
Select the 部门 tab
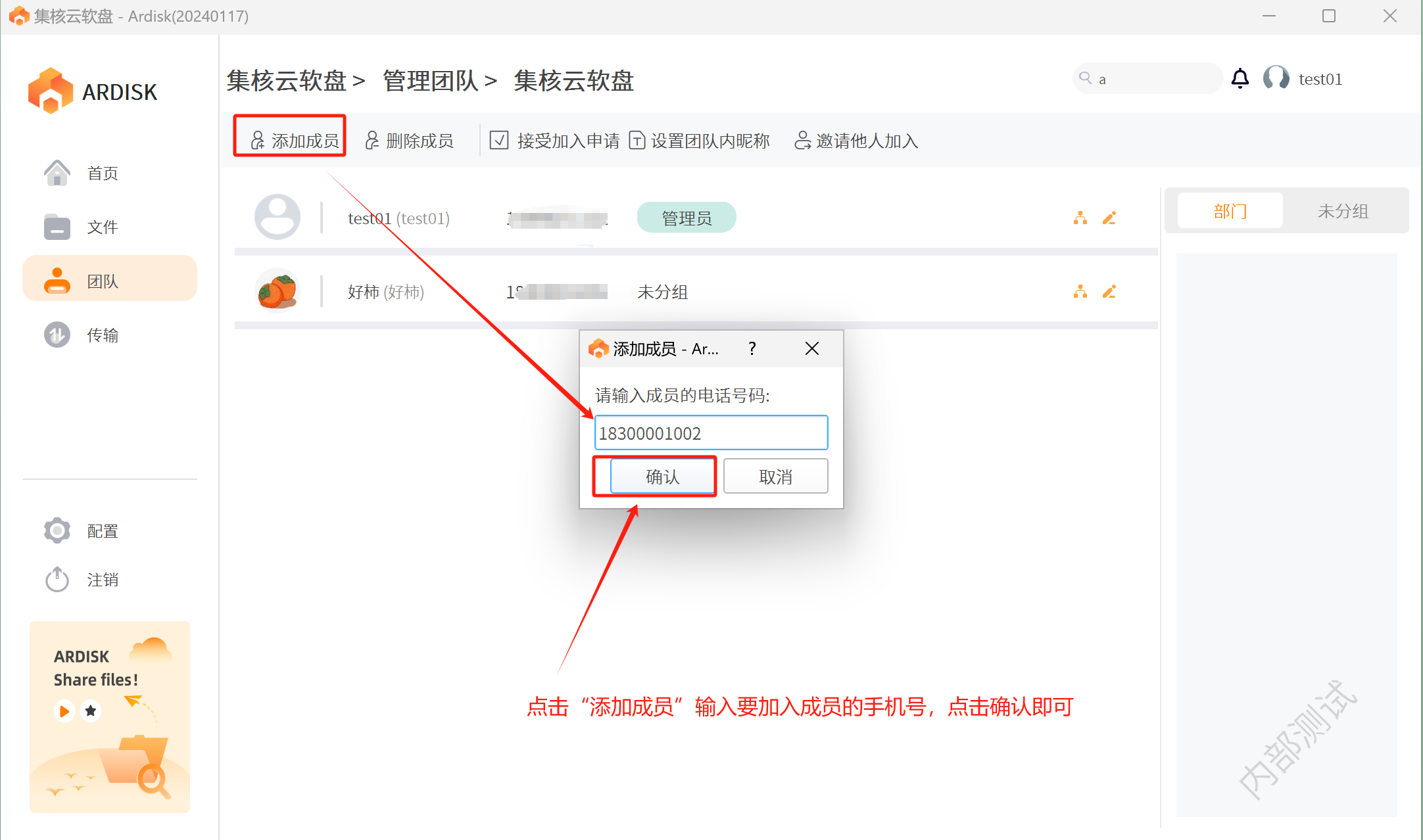pos(1230,211)
